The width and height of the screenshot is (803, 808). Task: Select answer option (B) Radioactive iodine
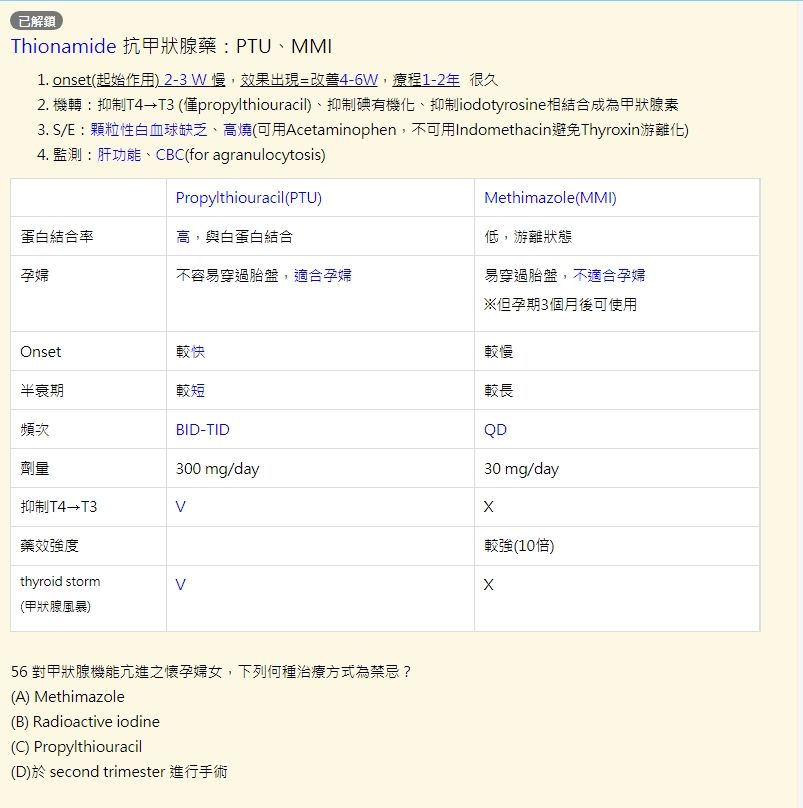click(84, 721)
